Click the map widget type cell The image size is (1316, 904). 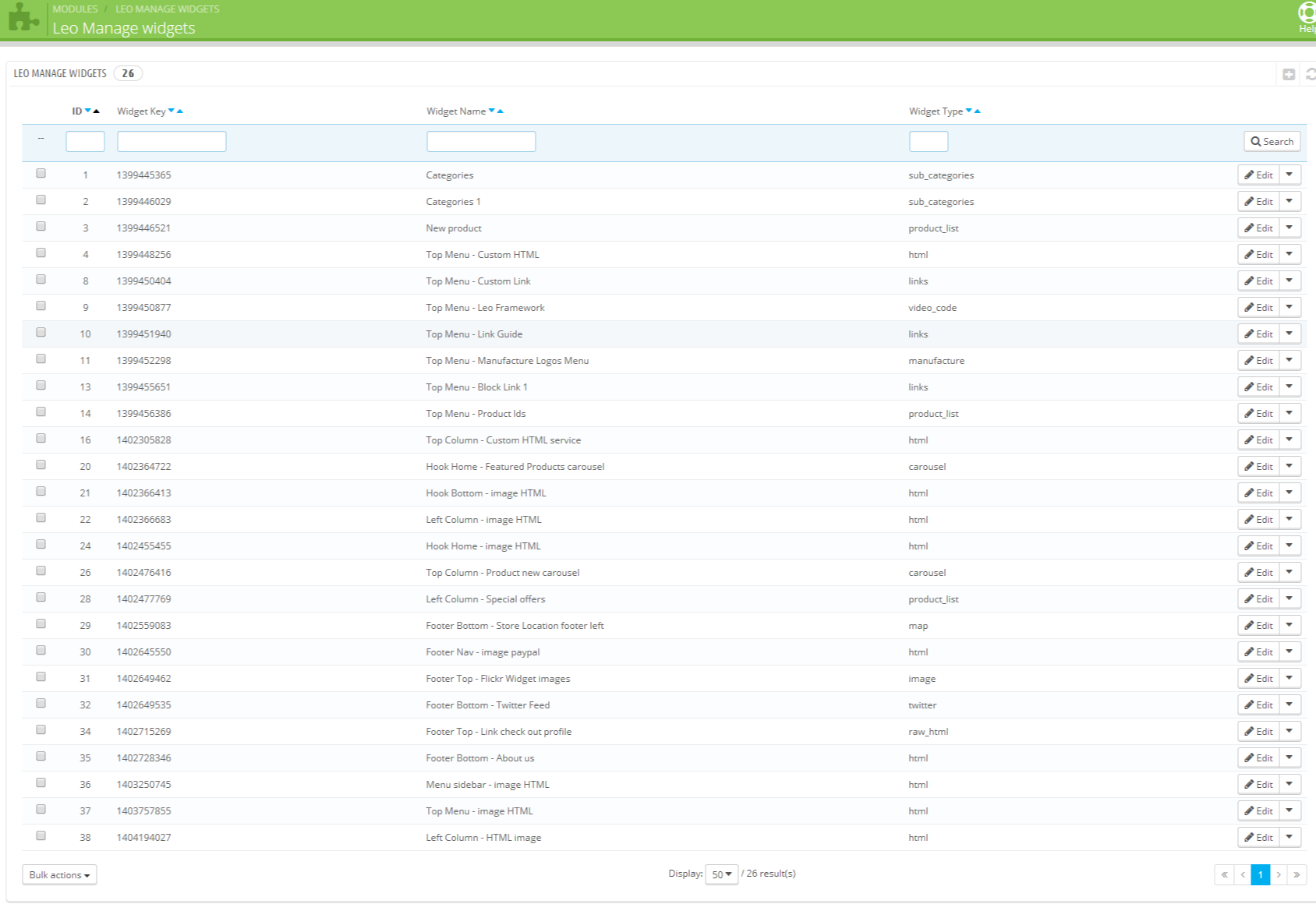[x=918, y=626]
